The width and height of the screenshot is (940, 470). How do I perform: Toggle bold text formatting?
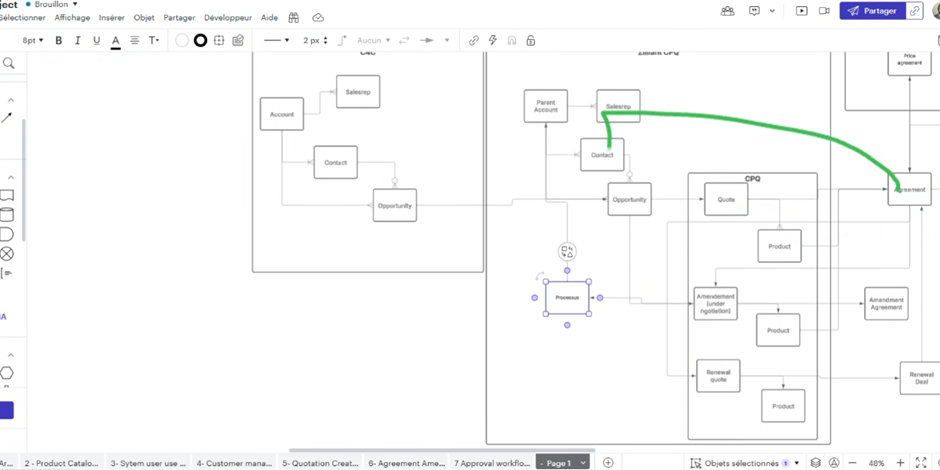click(x=58, y=41)
